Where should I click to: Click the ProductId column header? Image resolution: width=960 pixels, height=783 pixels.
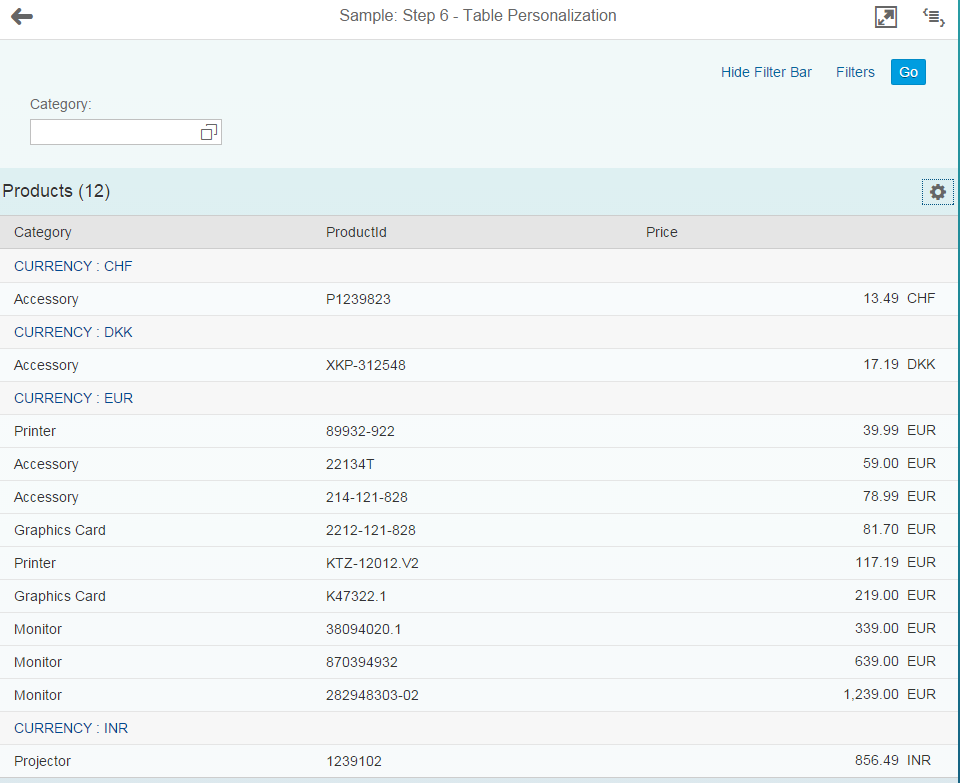click(x=356, y=232)
